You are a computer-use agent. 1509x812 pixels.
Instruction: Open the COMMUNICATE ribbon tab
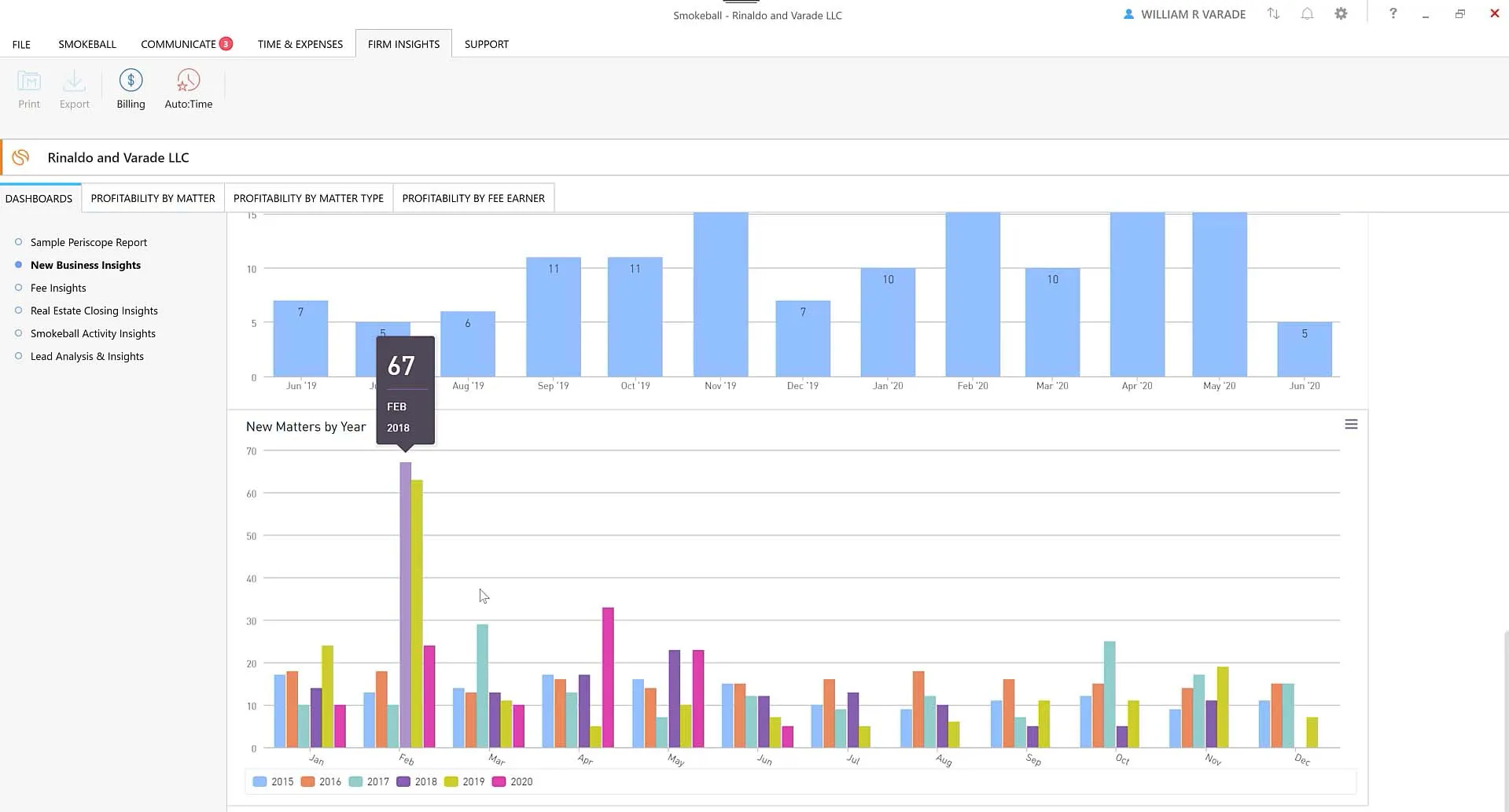point(179,44)
